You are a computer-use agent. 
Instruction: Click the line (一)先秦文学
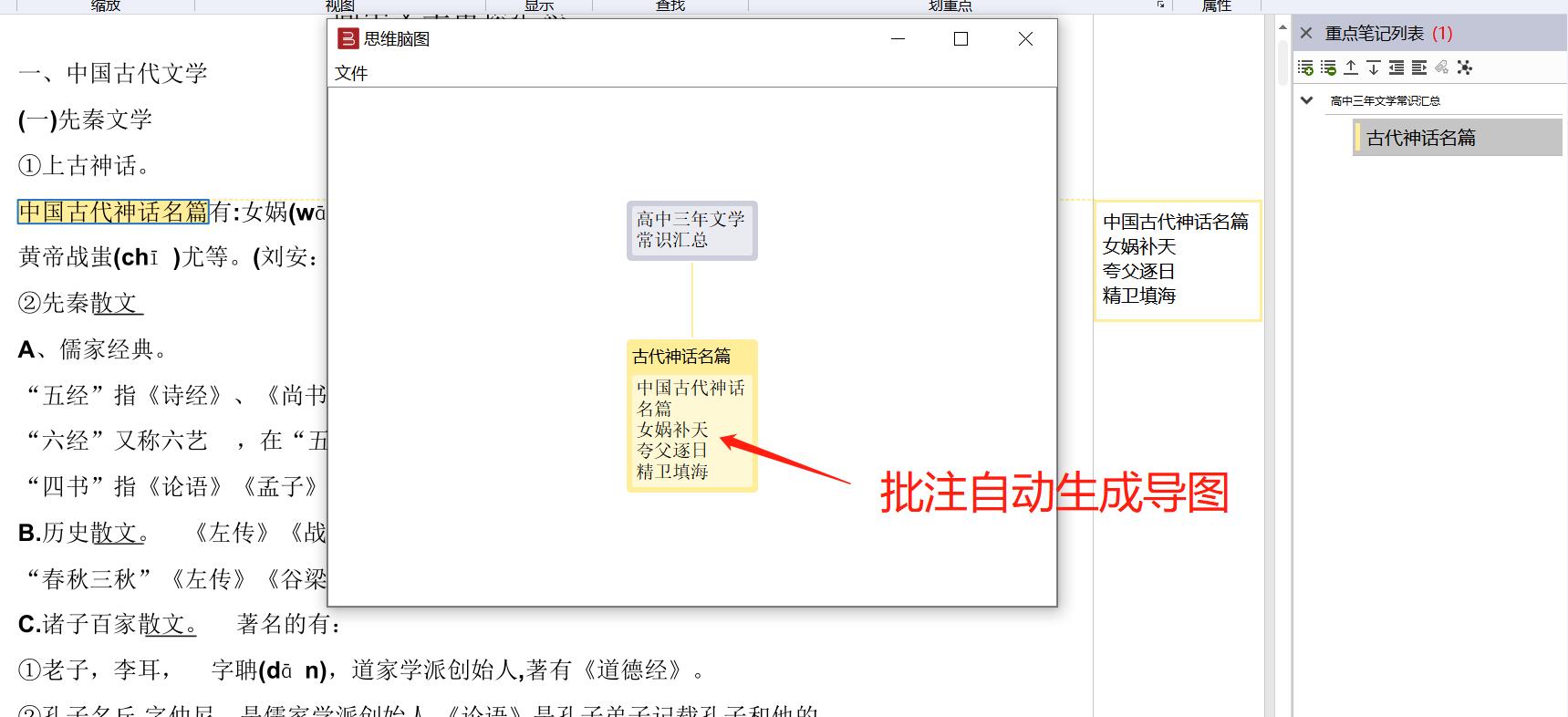(85, 119)
